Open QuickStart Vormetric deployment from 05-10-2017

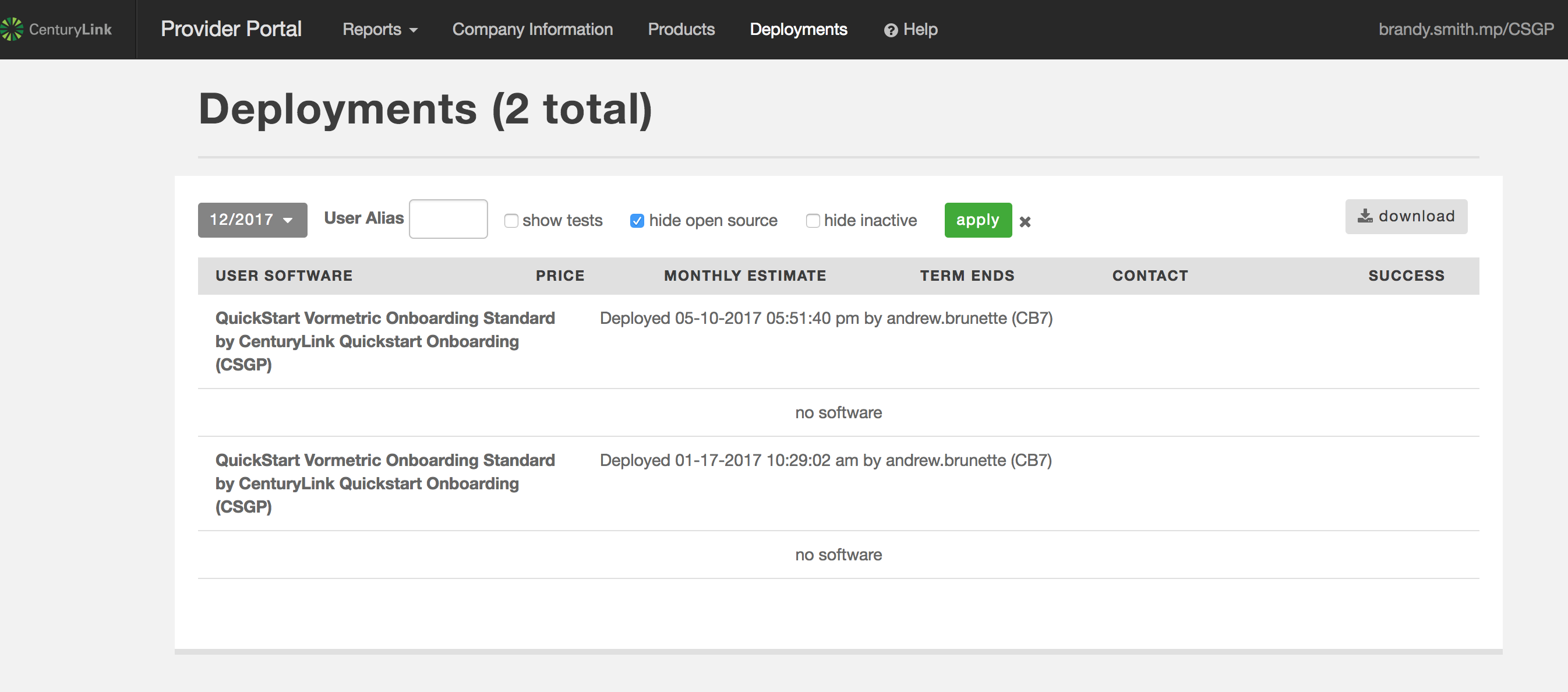[384, 341]
